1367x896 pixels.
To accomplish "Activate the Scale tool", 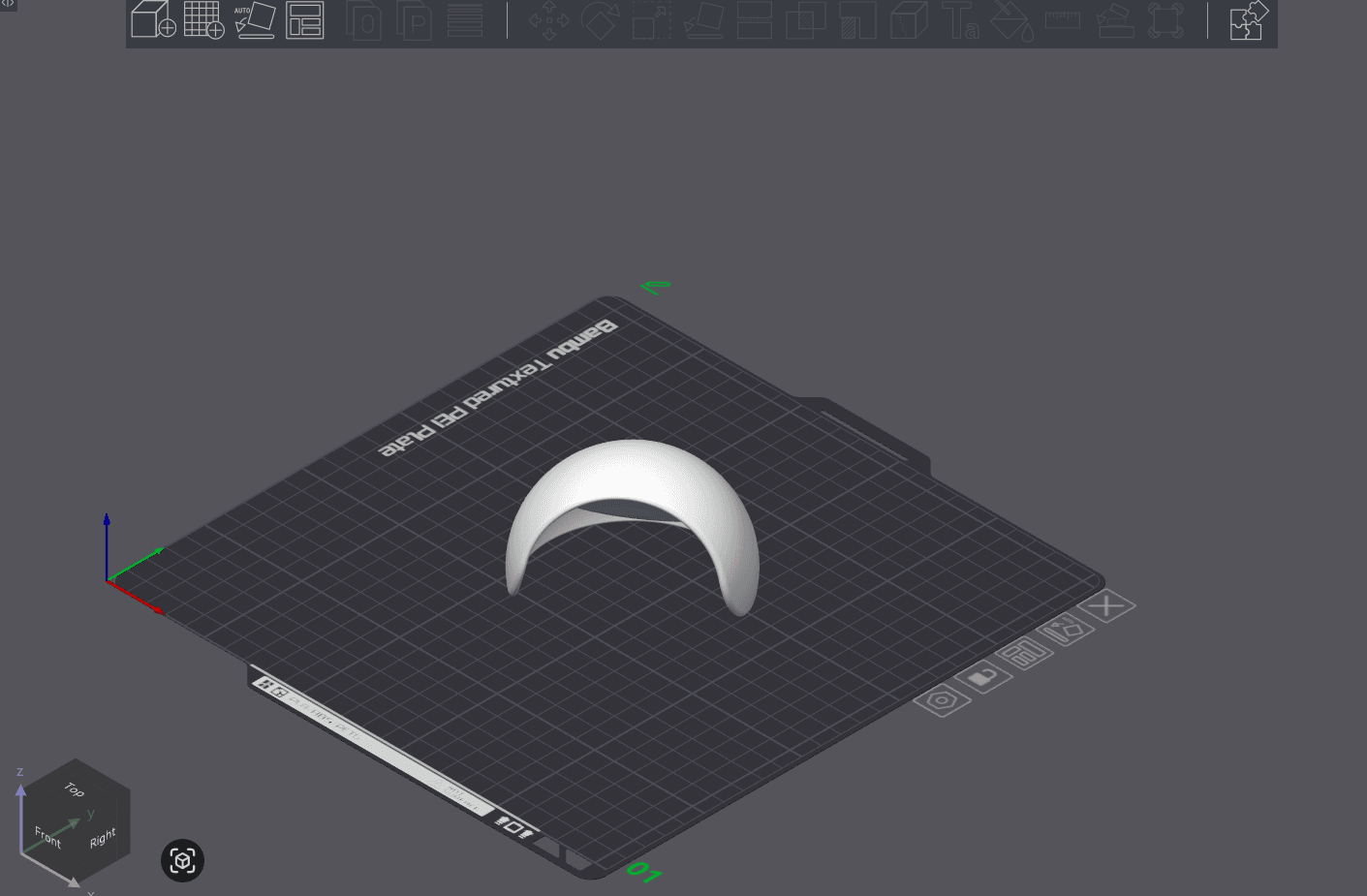I will pos(650,19).
